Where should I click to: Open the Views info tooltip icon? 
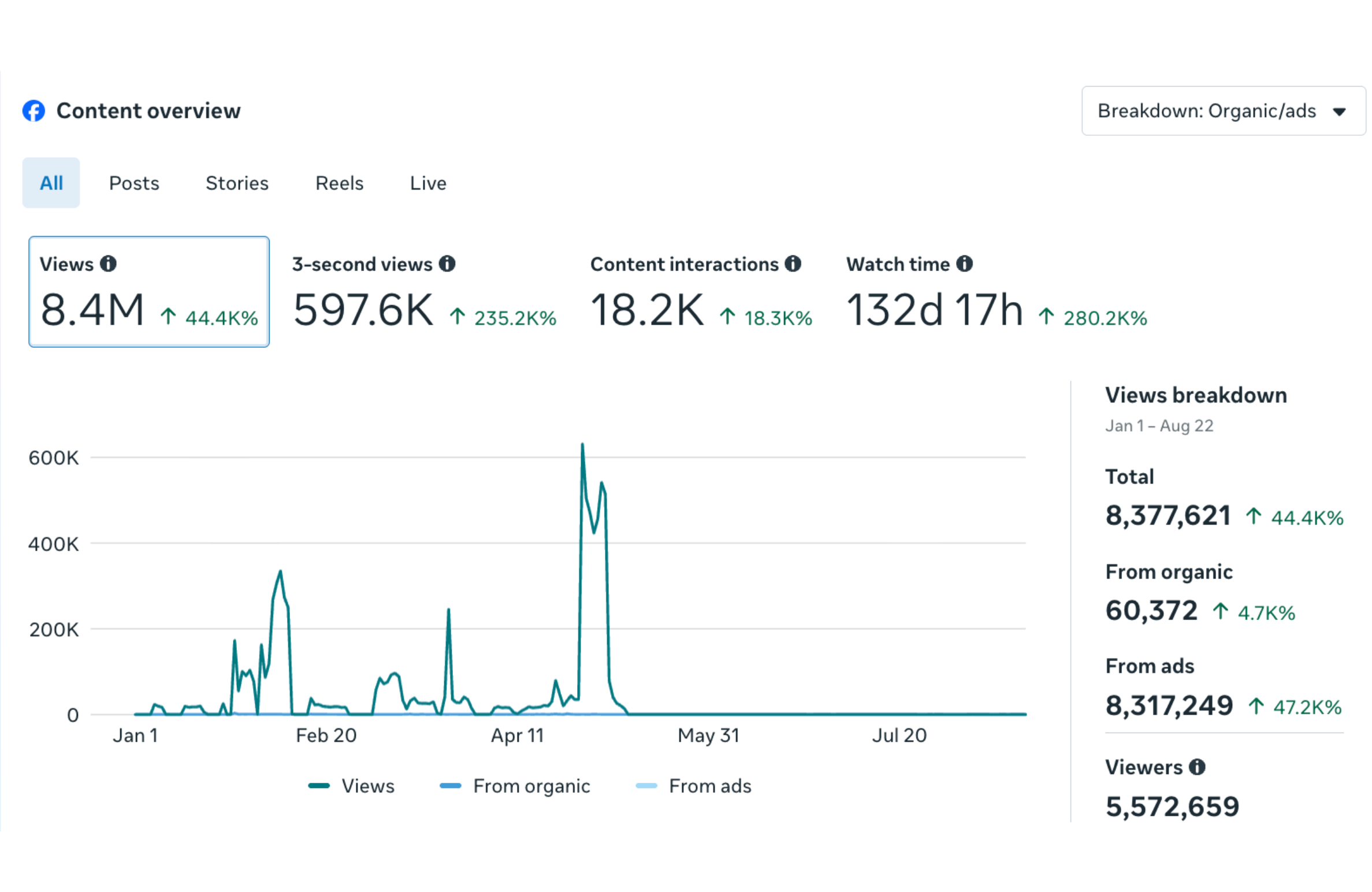point(108,264)
